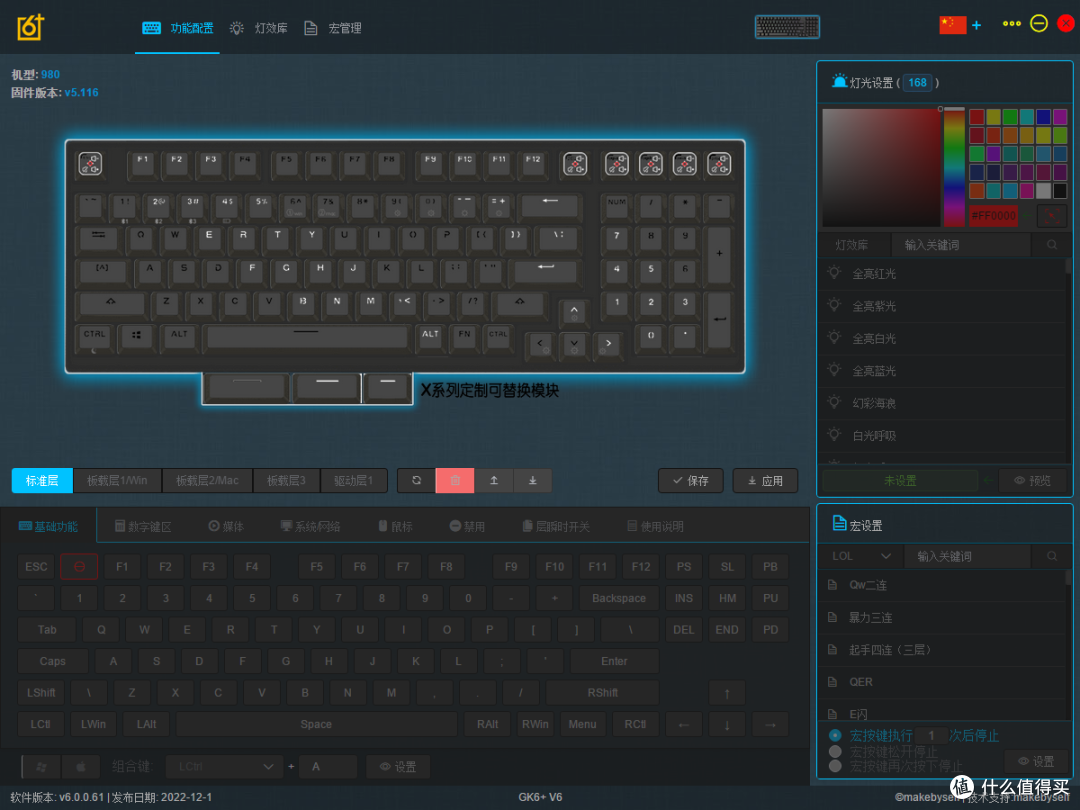Select the 全亮白光 lighting effect
Viewport: 1080px width, 810px height.
click(x=942, y=338)
